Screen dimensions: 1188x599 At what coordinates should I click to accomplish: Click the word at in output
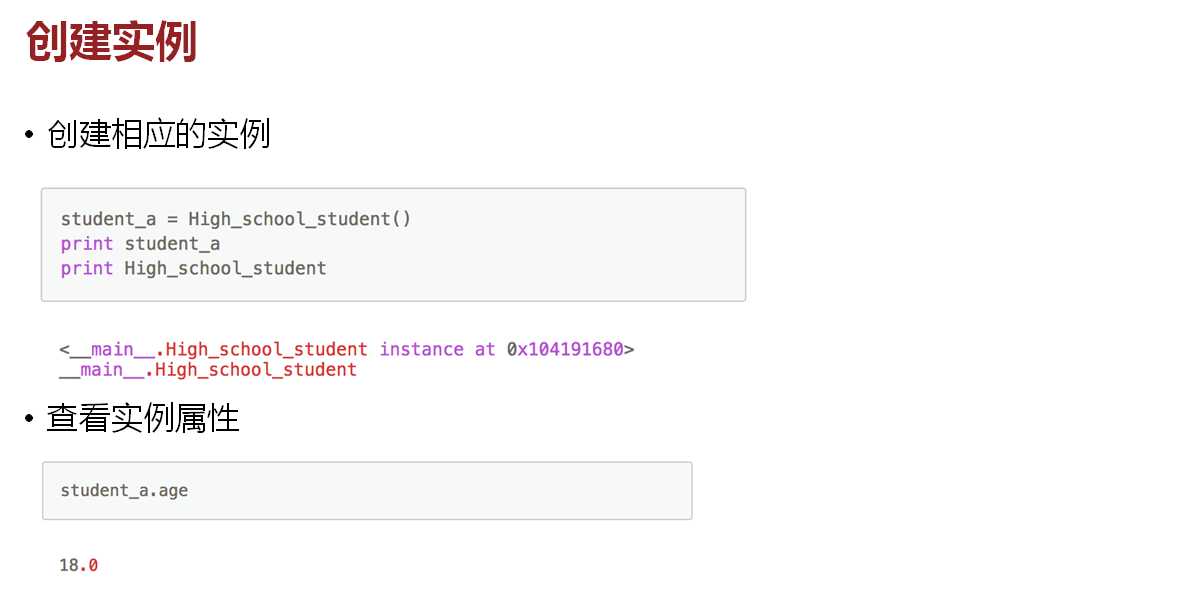point(485,349)
